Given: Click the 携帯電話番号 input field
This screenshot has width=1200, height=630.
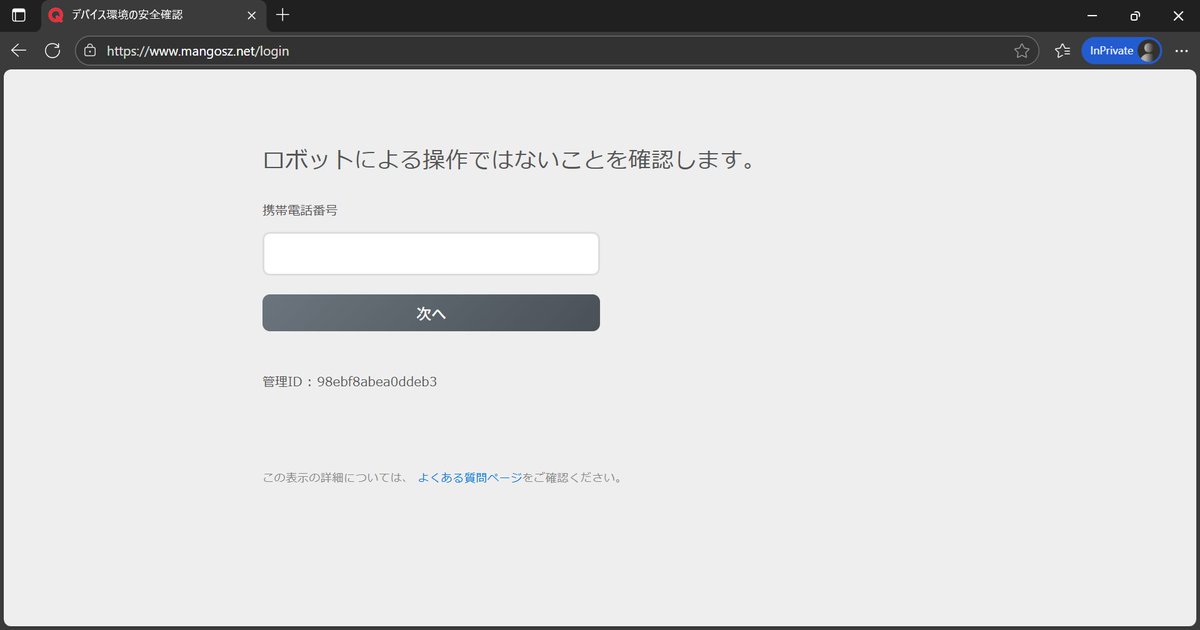Looking at the screenshot, I should coord(430,253).
